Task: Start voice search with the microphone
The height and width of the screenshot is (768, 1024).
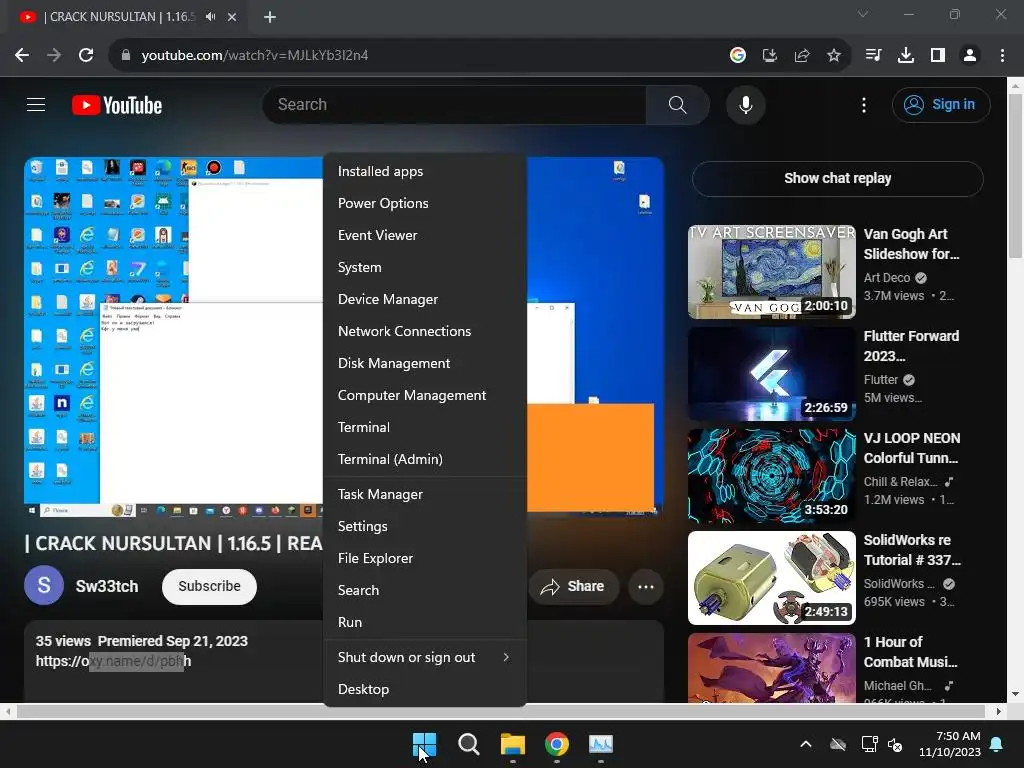Action: [745, 104]
